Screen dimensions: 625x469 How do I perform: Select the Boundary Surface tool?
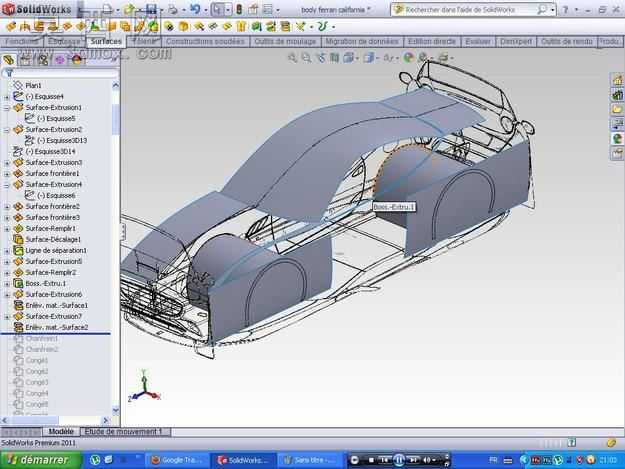67,27
